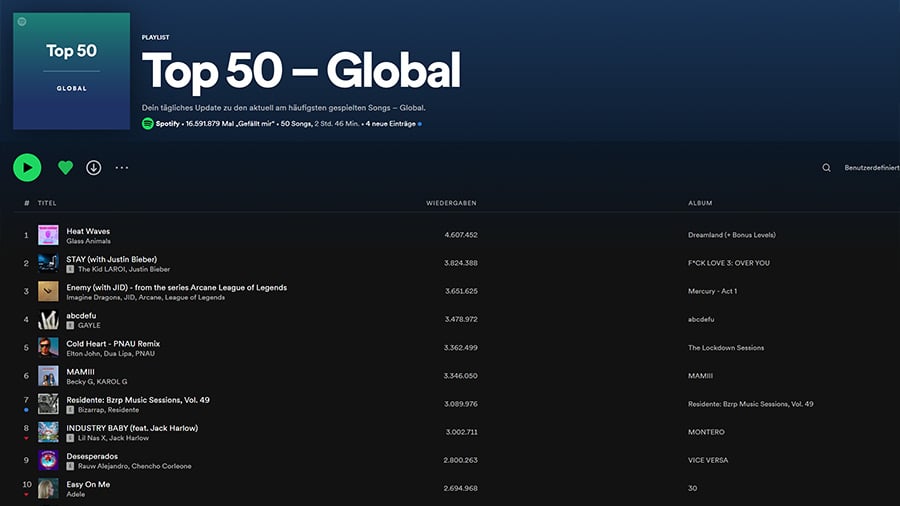
Task: Click the explicit badge on the STAY row
Action: pos(70,269)
